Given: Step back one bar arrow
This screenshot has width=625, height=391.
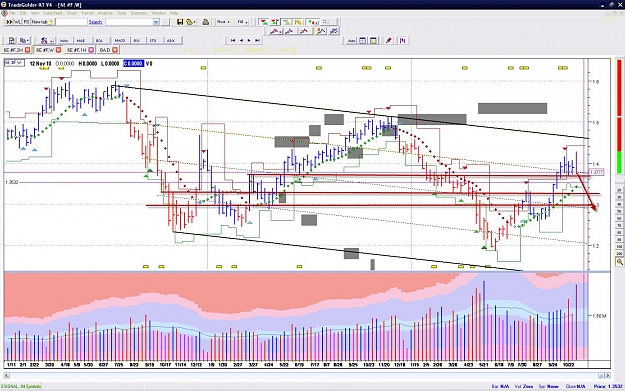Looking at the screenshot, I should tap(241, 40).
